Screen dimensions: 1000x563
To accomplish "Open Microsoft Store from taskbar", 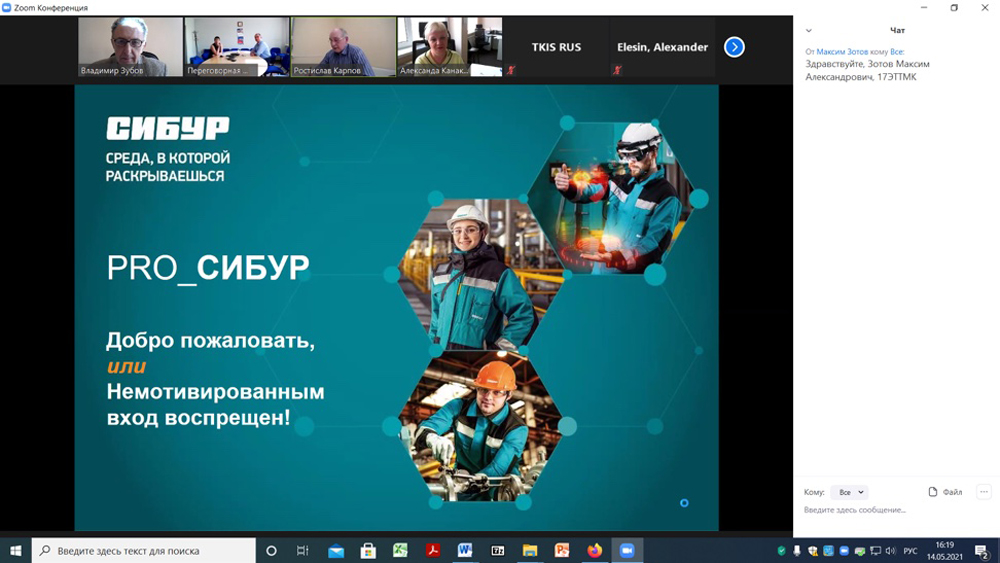I will click(x=368, y=550).
